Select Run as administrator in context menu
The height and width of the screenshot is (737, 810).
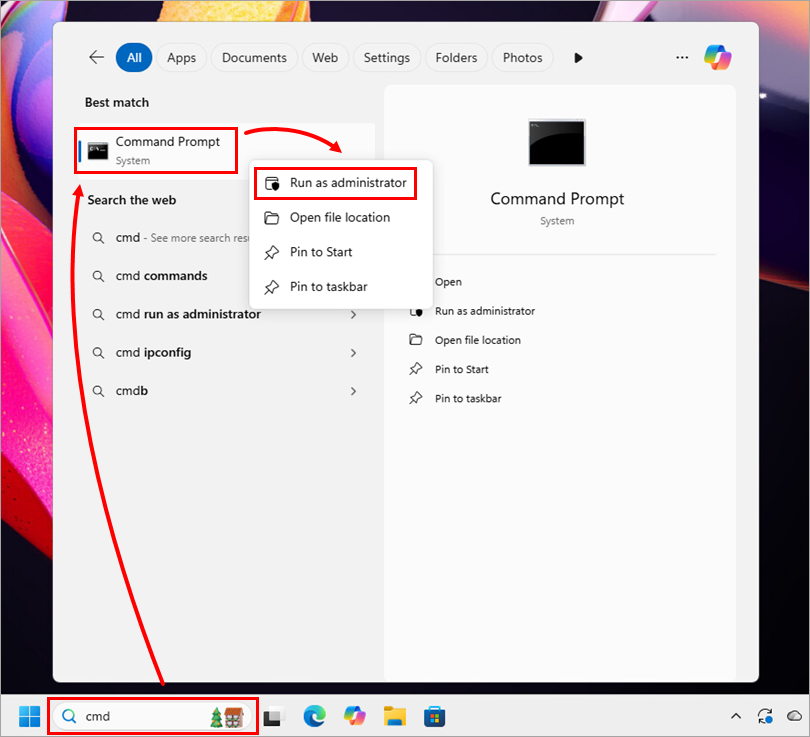coord(347,183)
